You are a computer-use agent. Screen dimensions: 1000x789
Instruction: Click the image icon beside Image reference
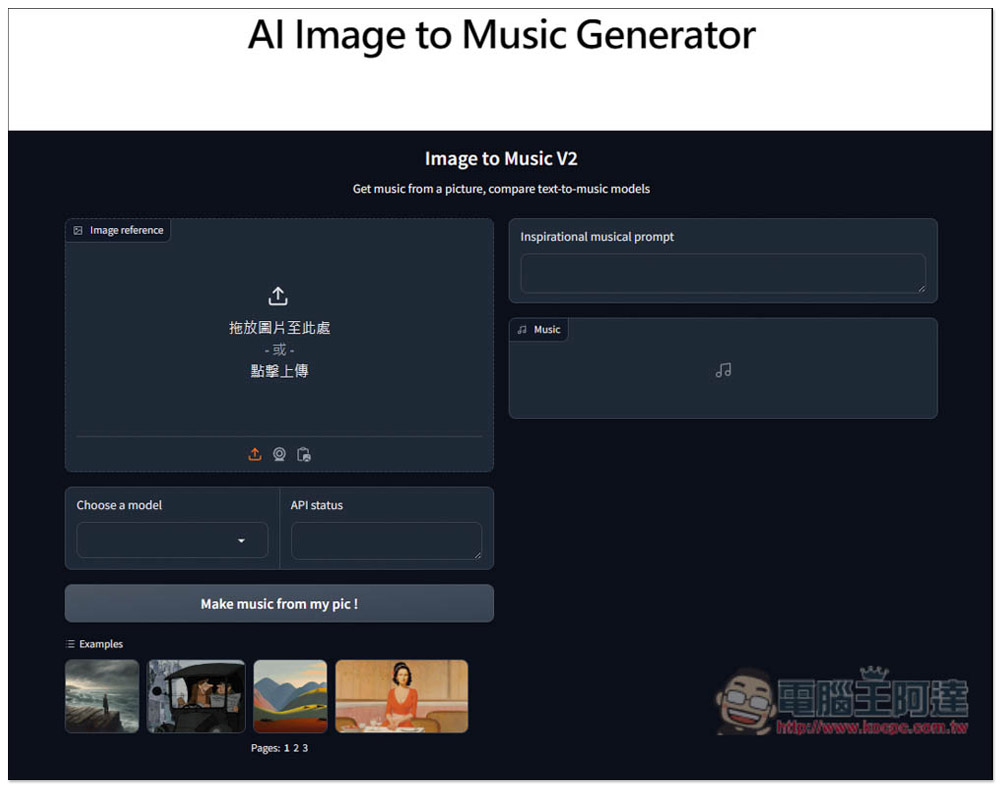(x=78, y=230)
